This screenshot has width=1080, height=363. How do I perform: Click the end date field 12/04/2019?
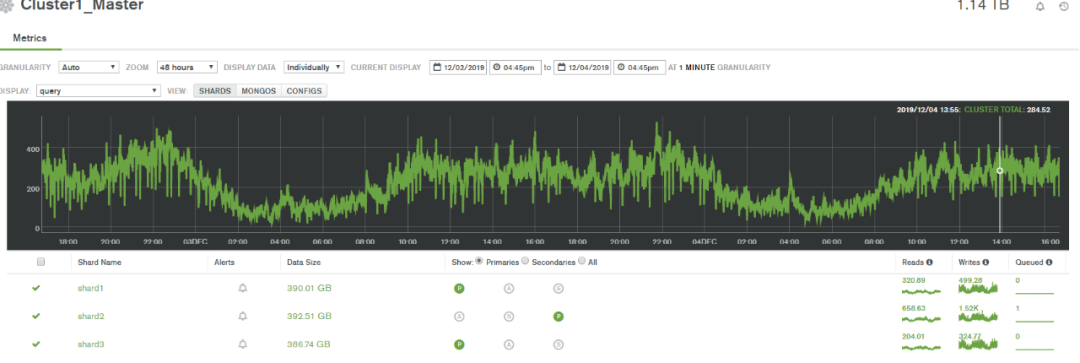(582, 68)
